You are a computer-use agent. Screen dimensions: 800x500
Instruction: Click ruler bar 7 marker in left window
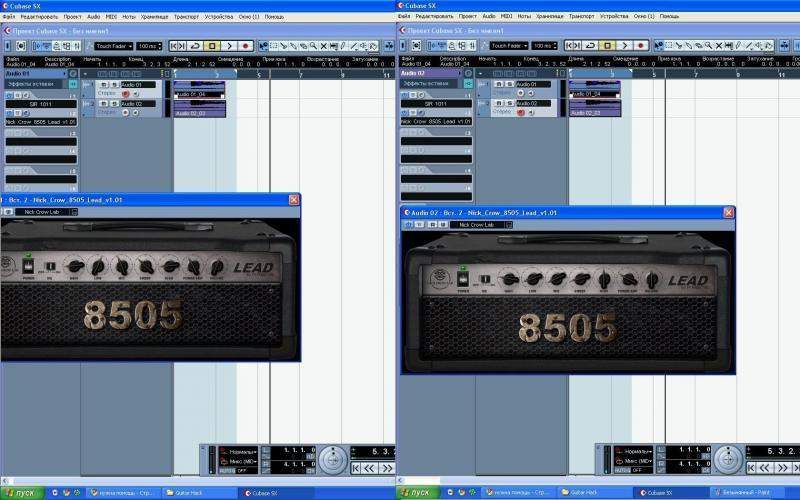(301, 75)
